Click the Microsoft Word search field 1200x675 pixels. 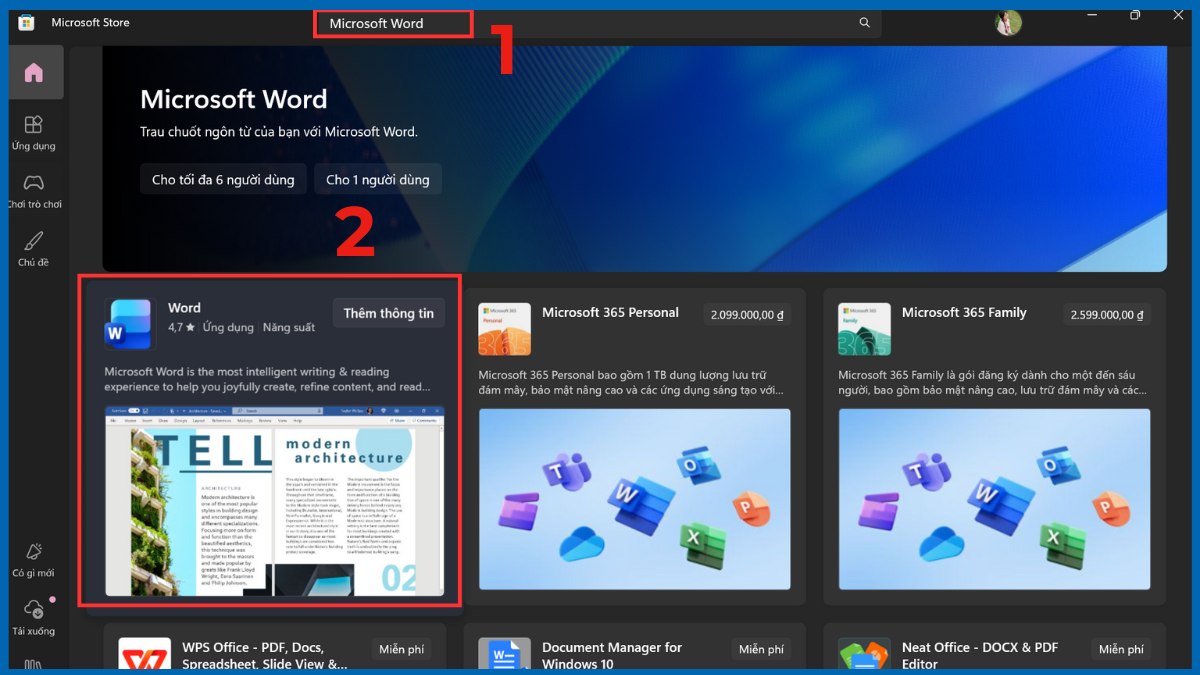393,22
